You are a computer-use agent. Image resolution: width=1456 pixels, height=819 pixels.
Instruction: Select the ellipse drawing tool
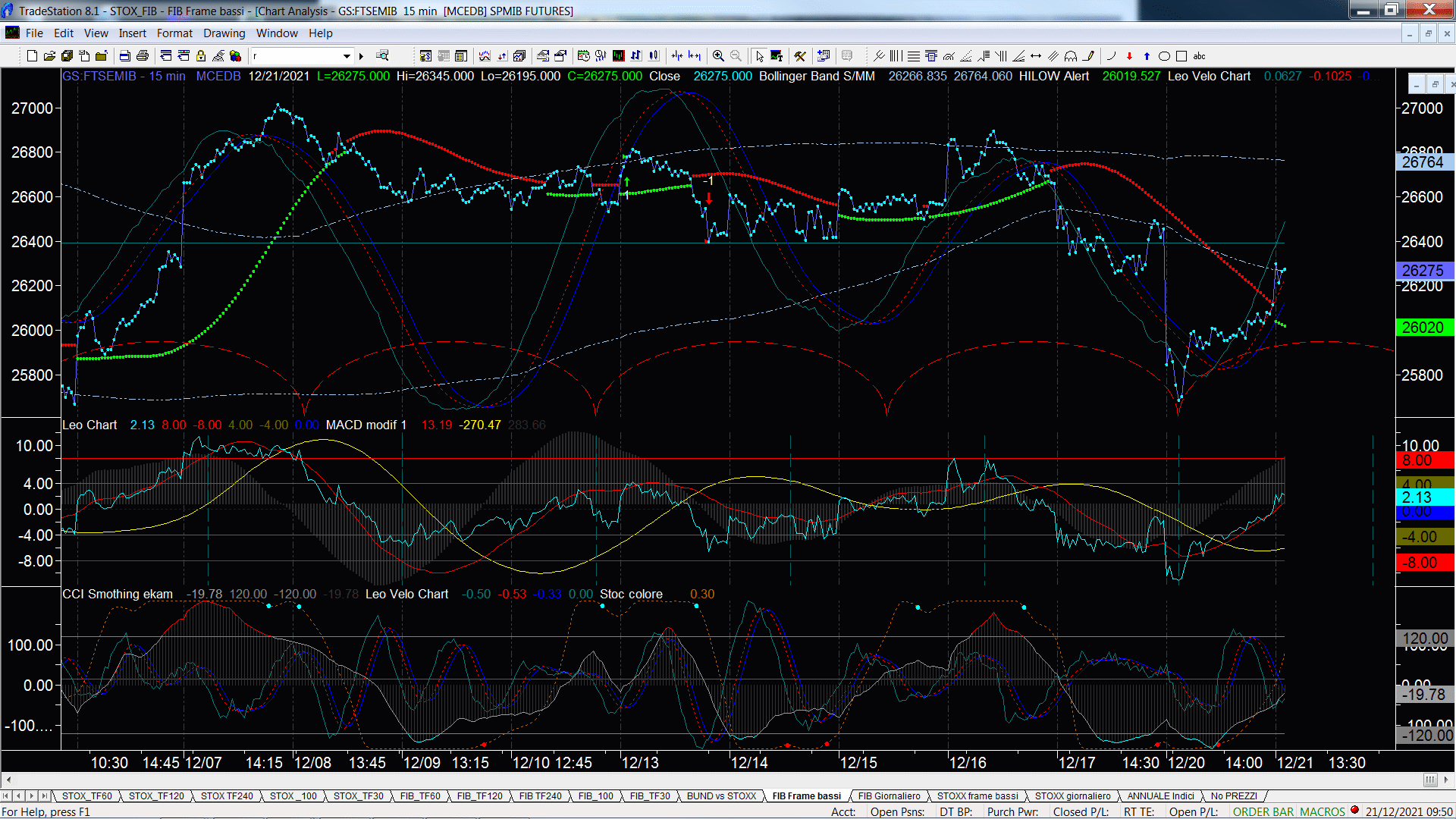tap(1164, 56)
